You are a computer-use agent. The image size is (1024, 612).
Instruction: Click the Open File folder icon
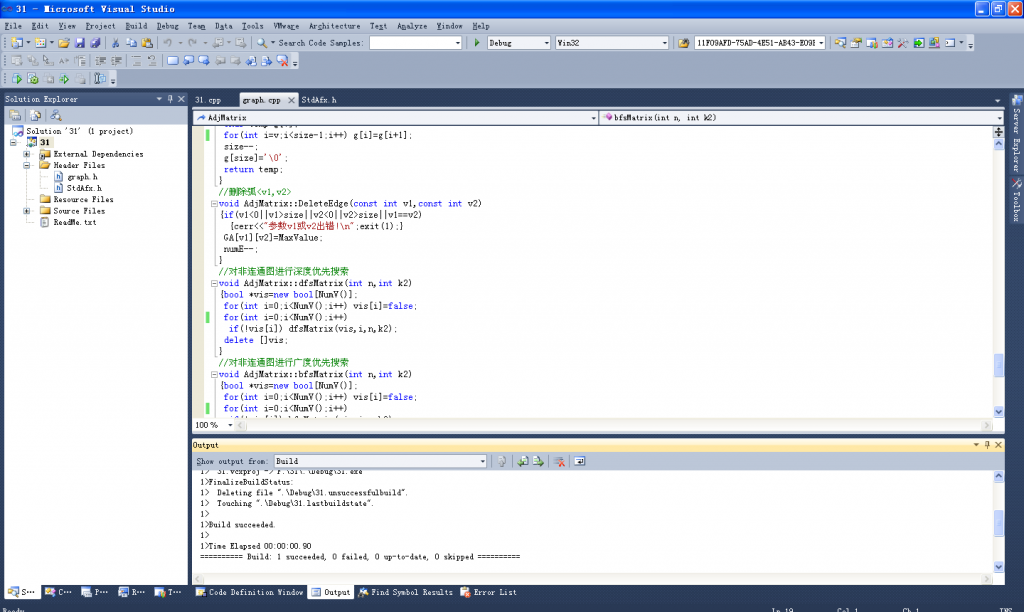[64, 43]
